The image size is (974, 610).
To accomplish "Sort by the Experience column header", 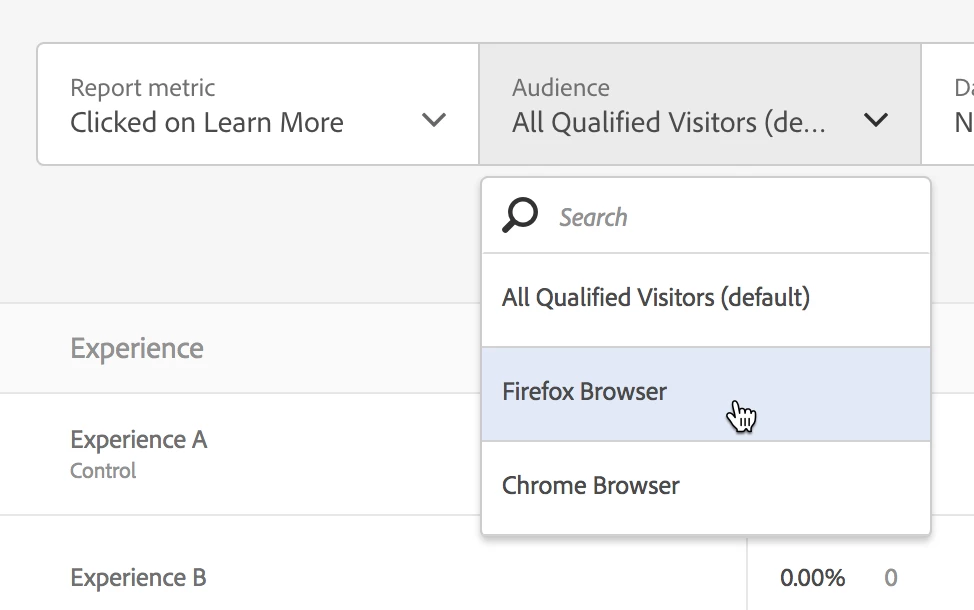I will point(137,349).
